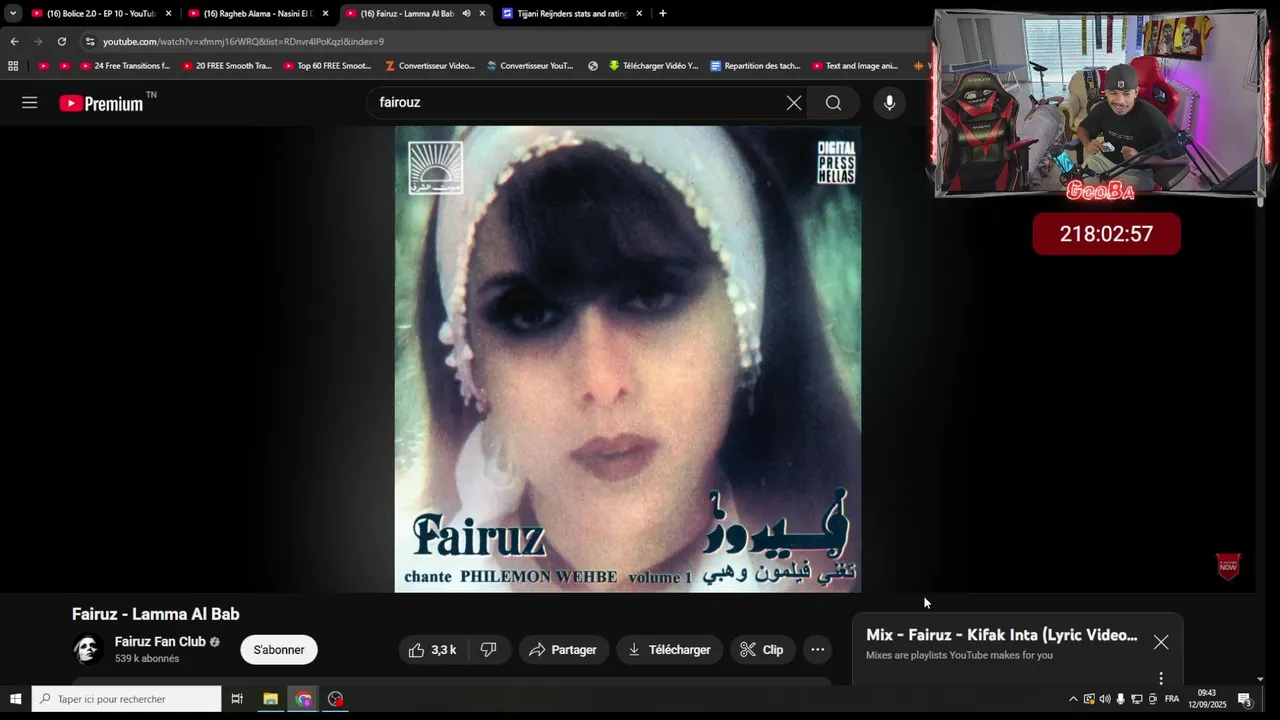Show hidden system tray icons
1280x720 pixels.
click(x=1073, y=699)
